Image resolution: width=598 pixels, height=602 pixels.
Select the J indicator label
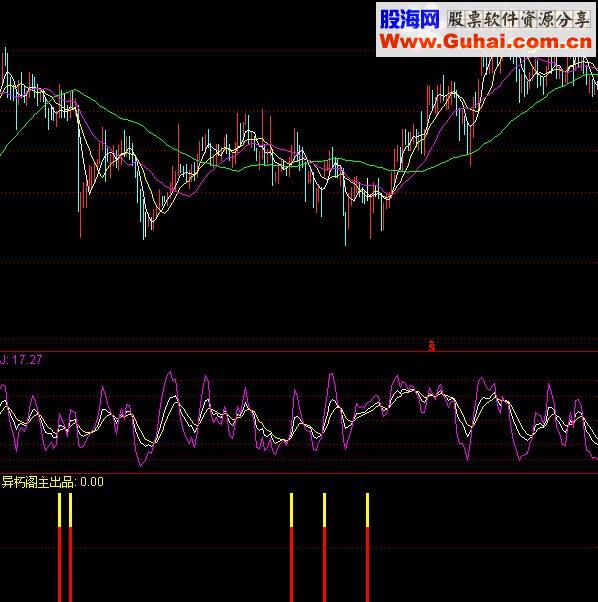click(3, 360)
